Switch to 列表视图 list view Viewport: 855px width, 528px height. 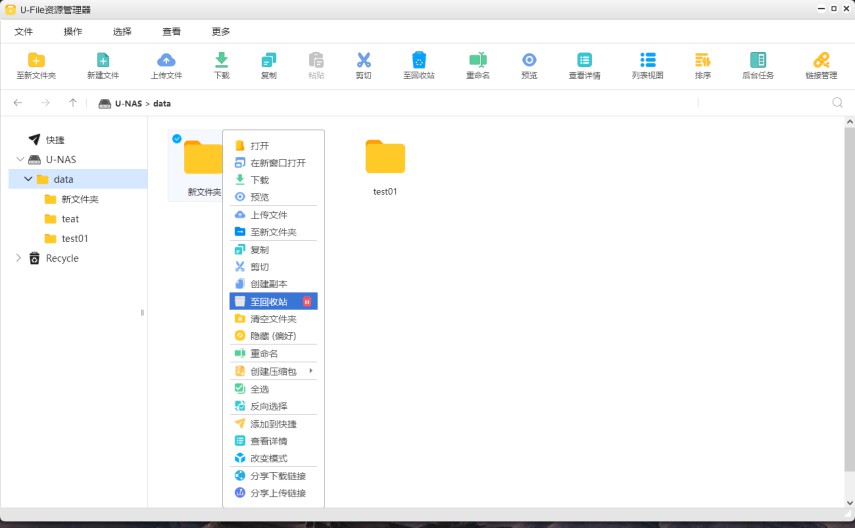[x=647, y=61]
